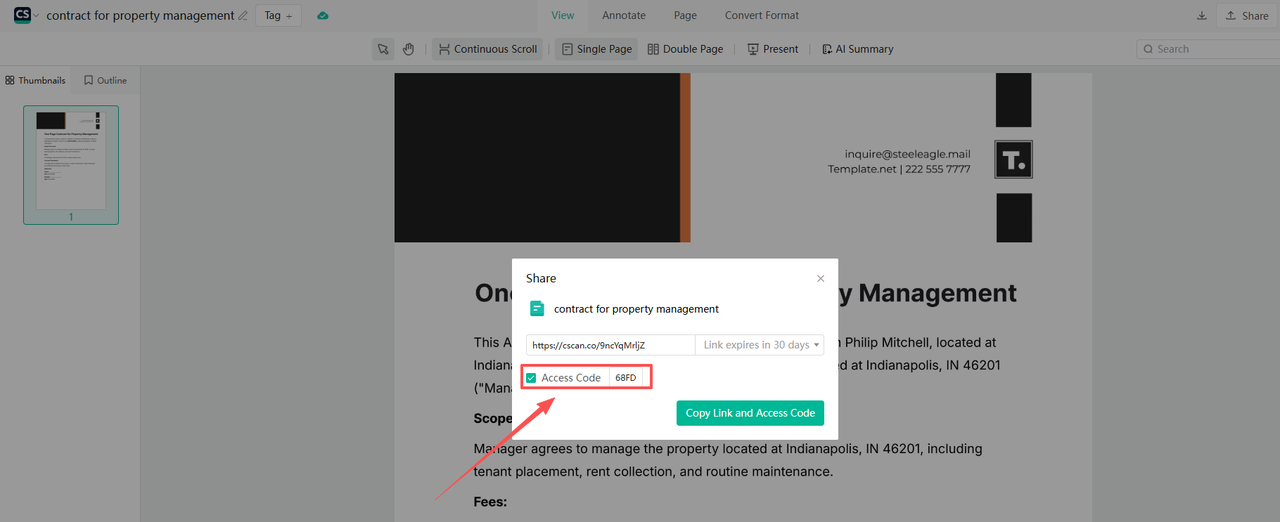This screenshot has width=1280, height=522.
Task: Open the Tag dropdown
Action: [x=278, y=16]
